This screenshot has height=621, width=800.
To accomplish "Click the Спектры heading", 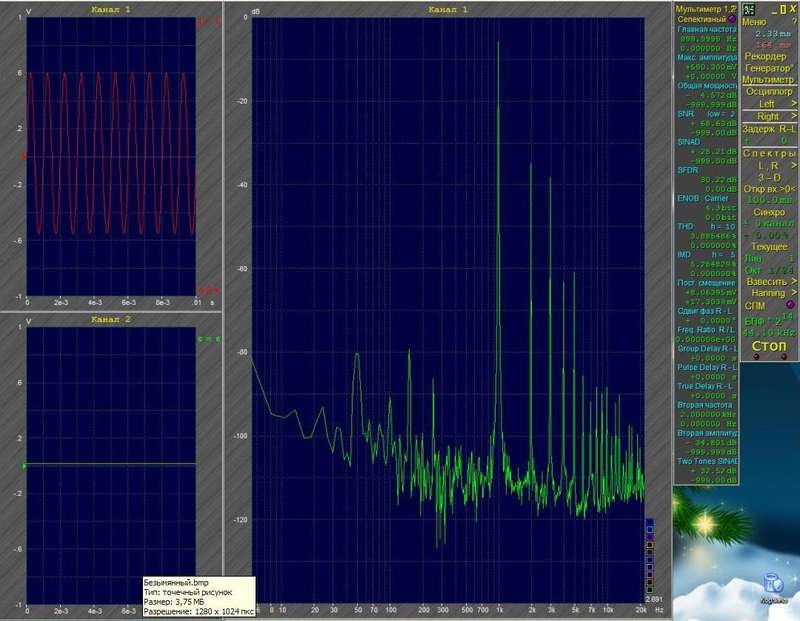I will click(769, 154).
